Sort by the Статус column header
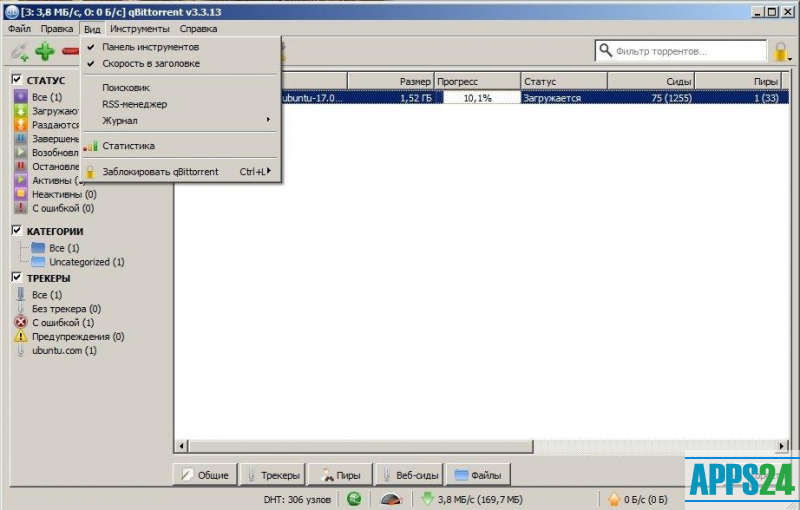The width and height of the screenshot is (800, 510). point(564,81)
